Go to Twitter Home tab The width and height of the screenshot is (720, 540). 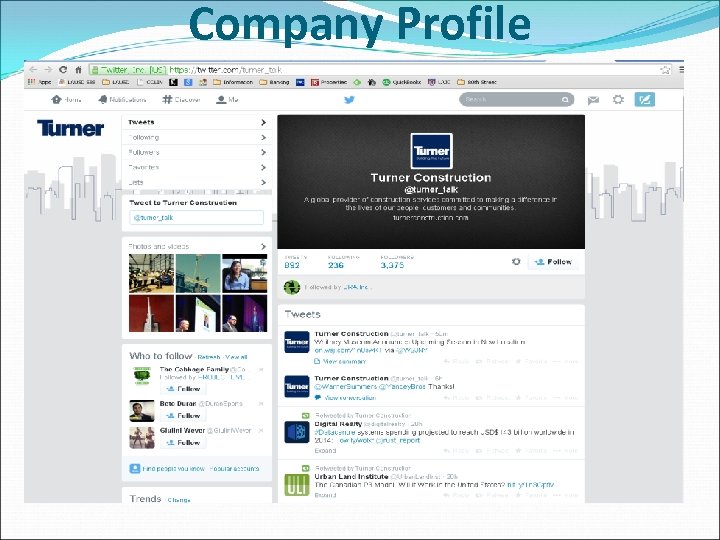[67, 100]
